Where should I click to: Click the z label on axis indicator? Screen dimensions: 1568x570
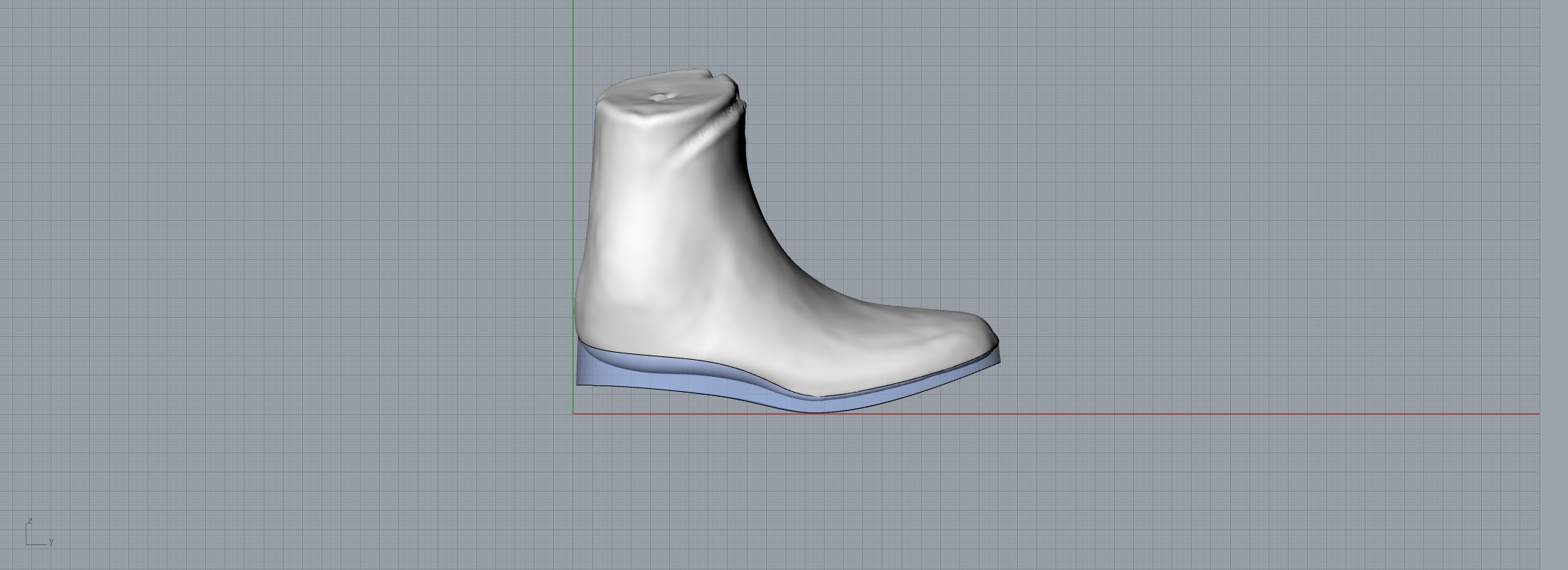click(29, 521)
